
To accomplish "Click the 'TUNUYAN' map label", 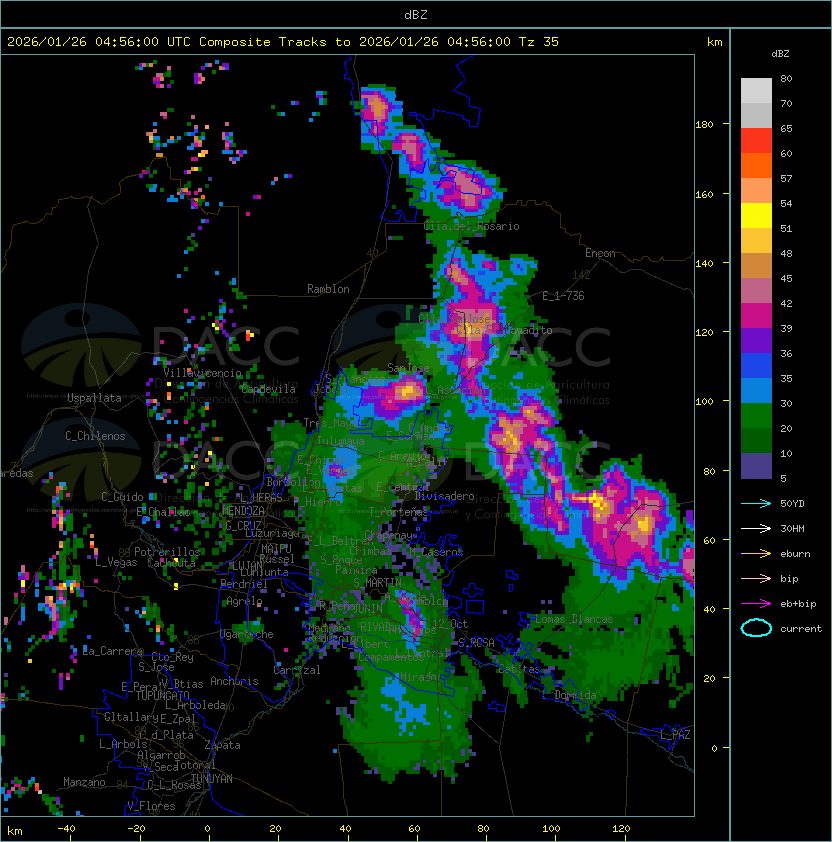I will click(212, 779).
